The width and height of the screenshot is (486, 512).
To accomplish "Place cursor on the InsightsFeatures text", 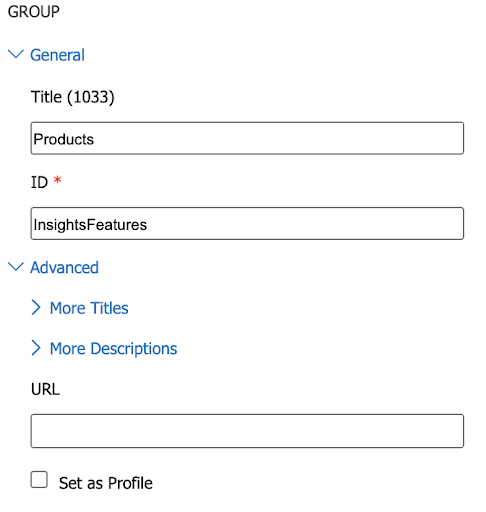I will [x=90, y=225].
